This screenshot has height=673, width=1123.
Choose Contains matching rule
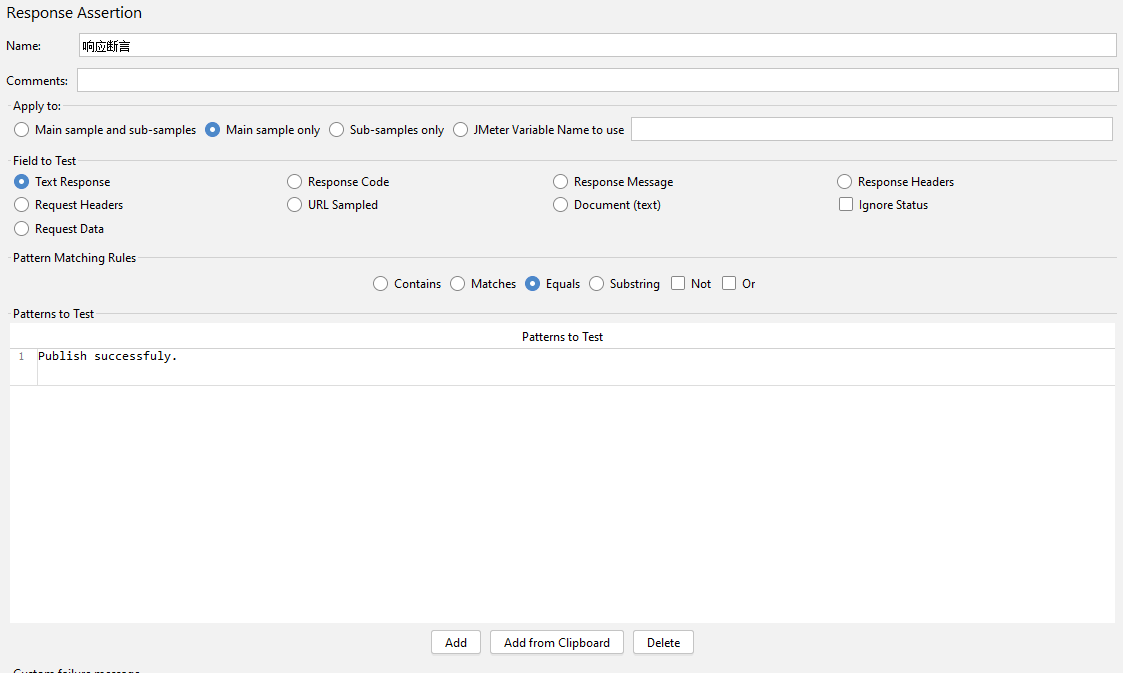coord(380,284)
